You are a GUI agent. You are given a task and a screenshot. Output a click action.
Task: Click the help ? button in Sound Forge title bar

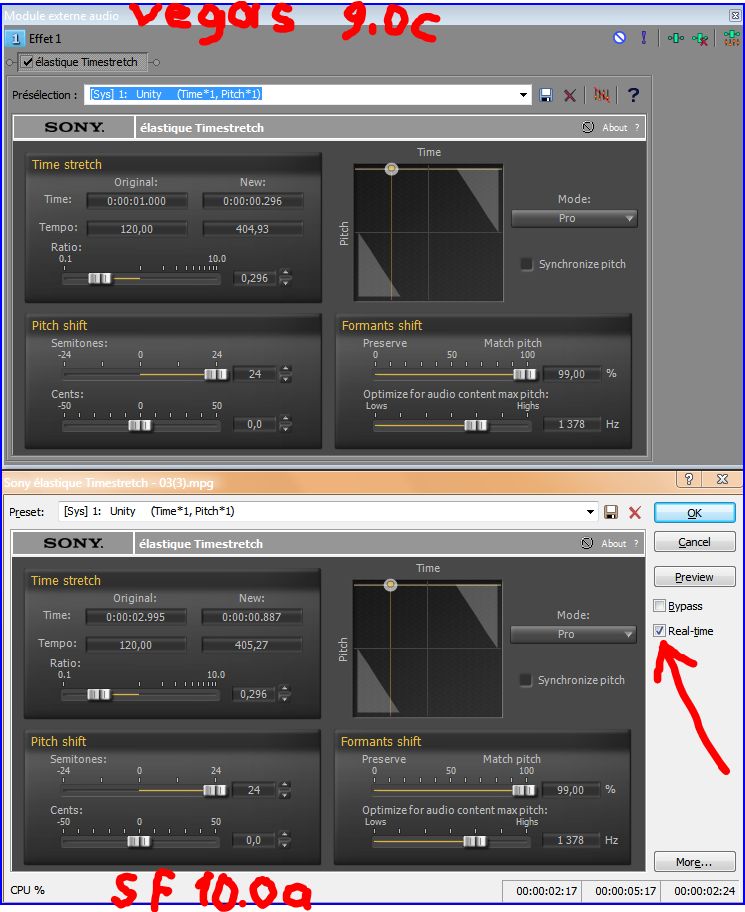[x=689, y=479]
